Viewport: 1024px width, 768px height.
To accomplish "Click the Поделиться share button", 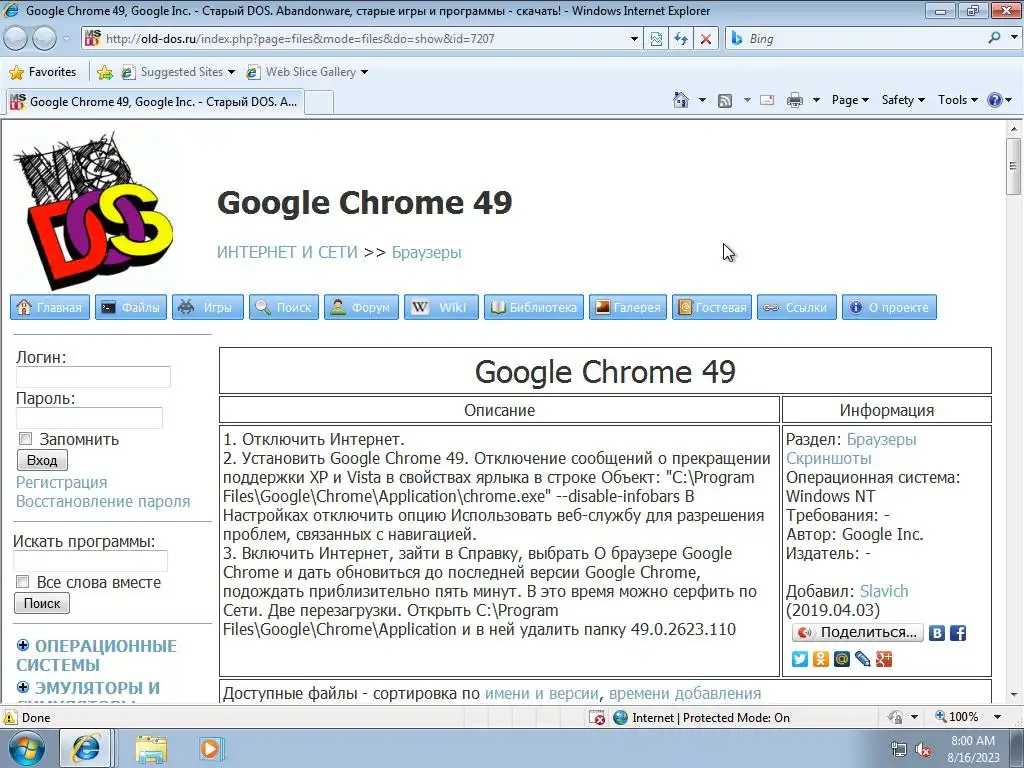I will point(857,632).
